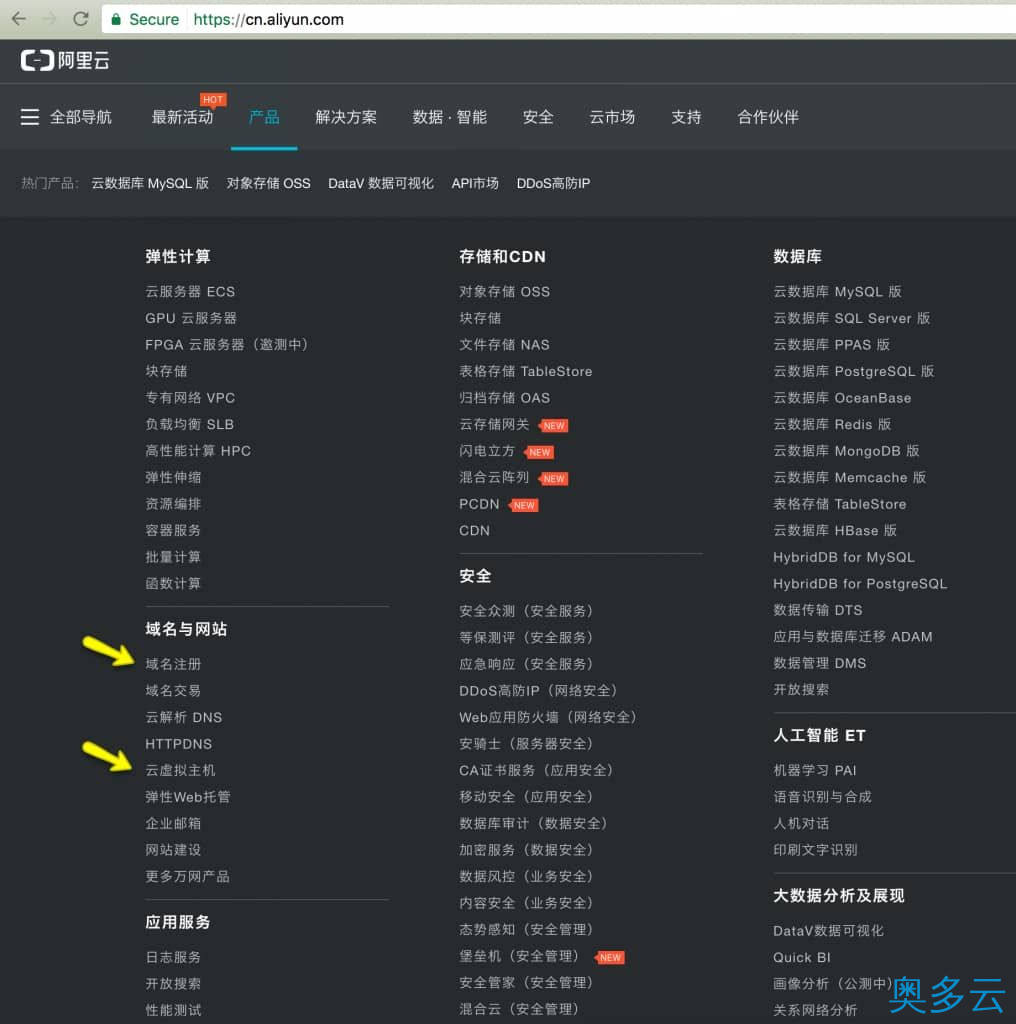
Task: Open 归档存储 OAS link
Action: (x=504, y=398)
